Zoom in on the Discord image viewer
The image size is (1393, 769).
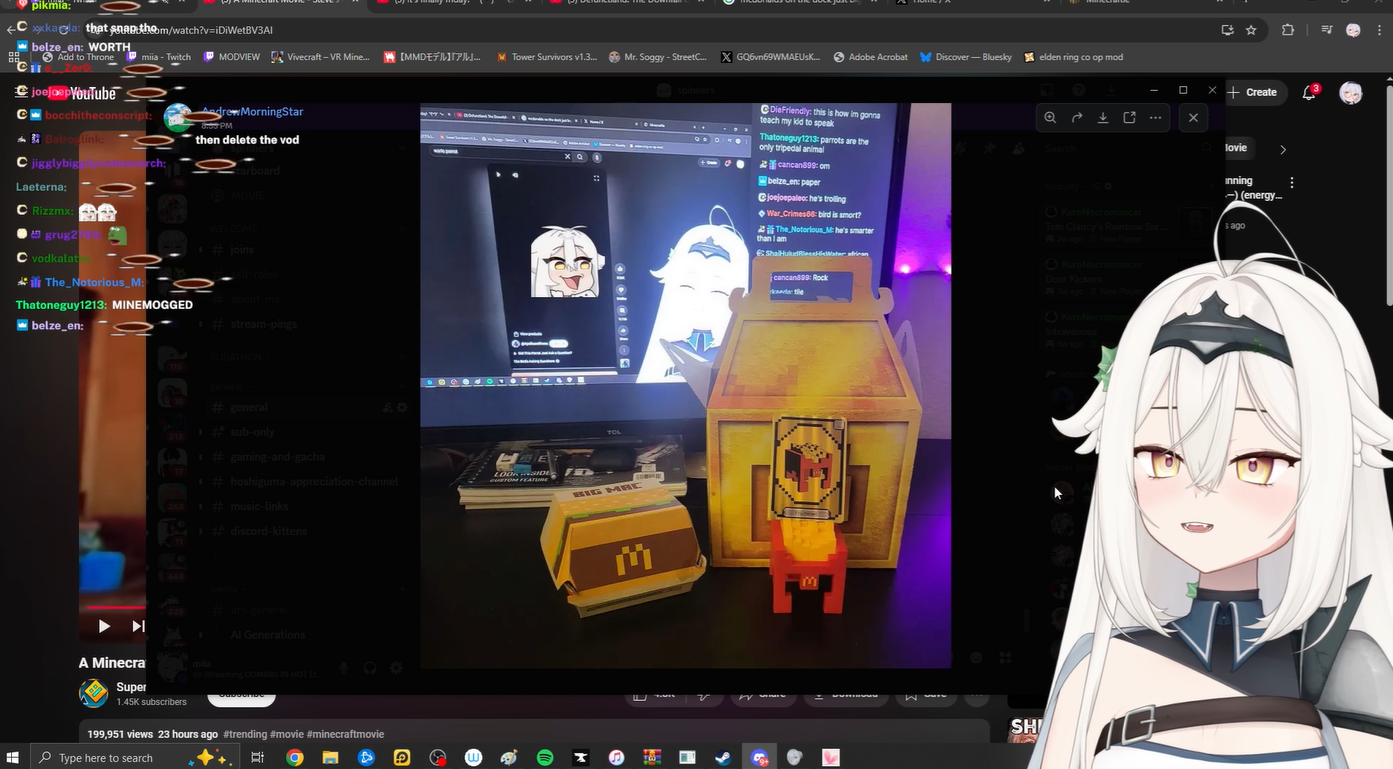coord(1050,118)
